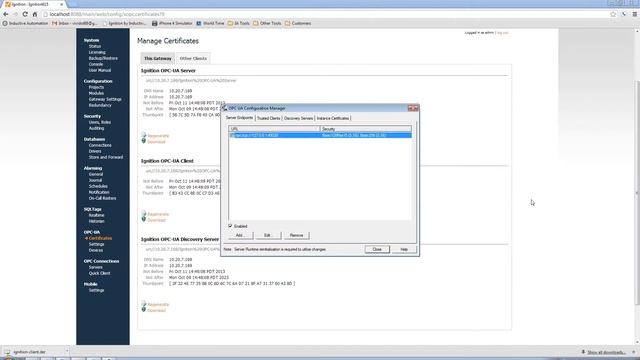Expand the Customers bookmark folder
640x360 pixels.
(x=298, y=24)
